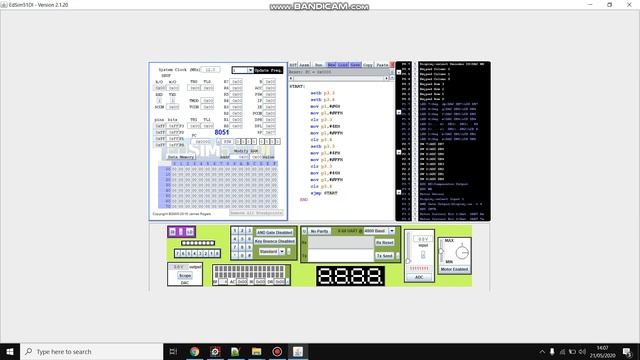
Task: Click keypad key 2
Action: coord(242,231)
